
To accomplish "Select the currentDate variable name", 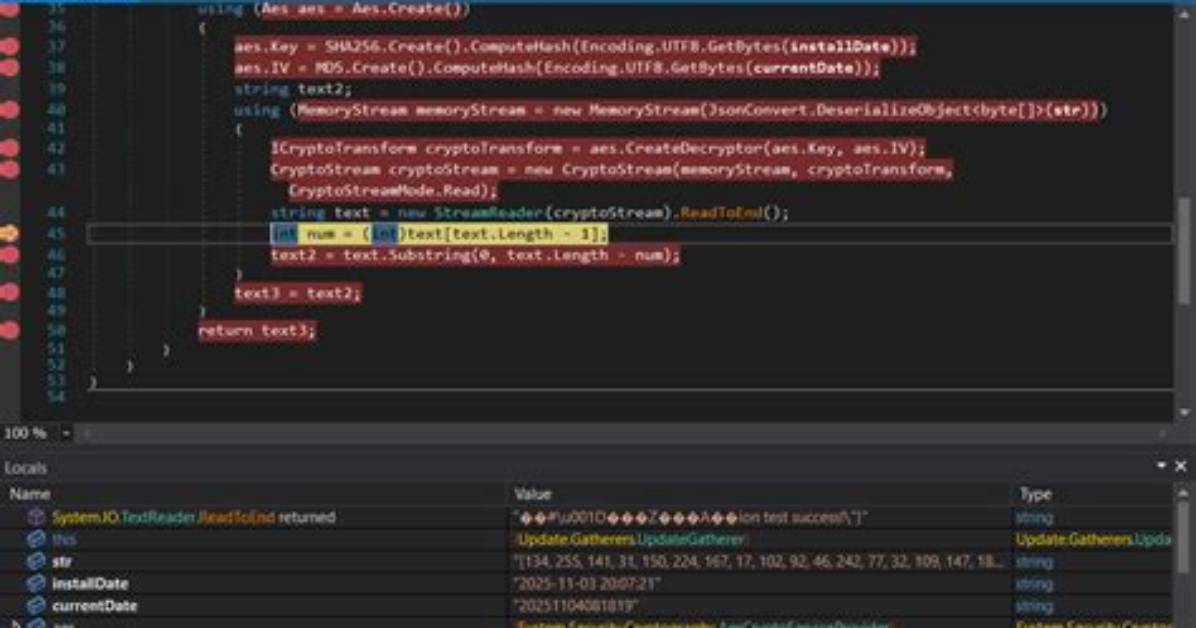I will pos(95,606).
